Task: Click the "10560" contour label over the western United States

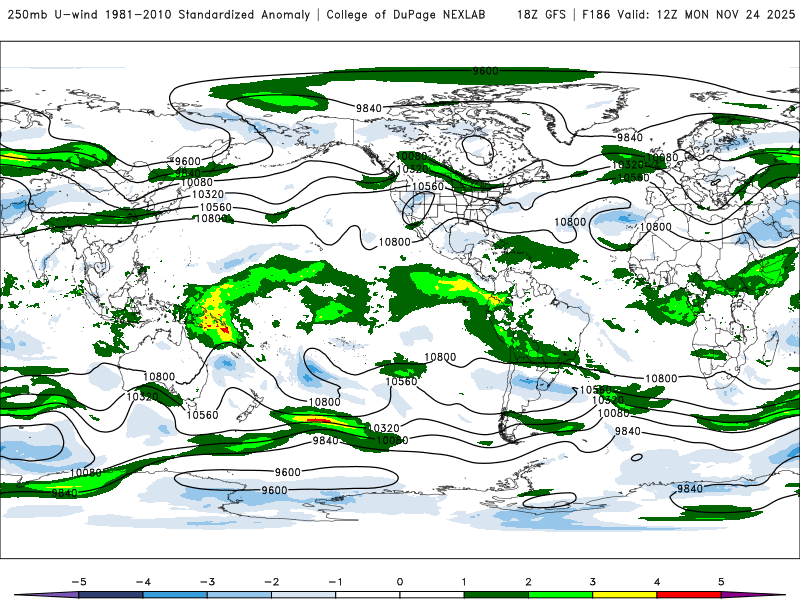Action: coord(428,186)
